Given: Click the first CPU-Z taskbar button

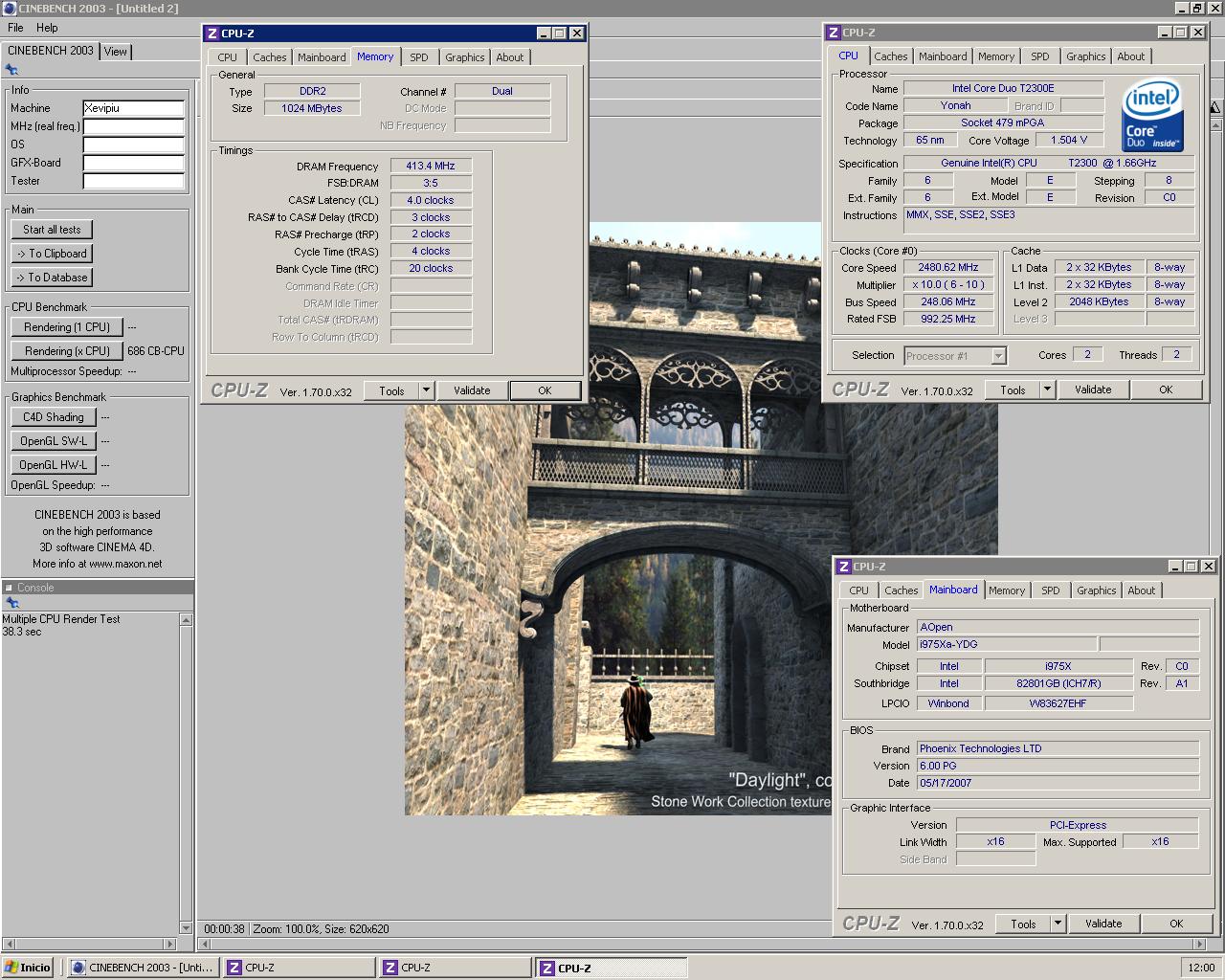Looking at the screenshot, I should coord(300,968).
